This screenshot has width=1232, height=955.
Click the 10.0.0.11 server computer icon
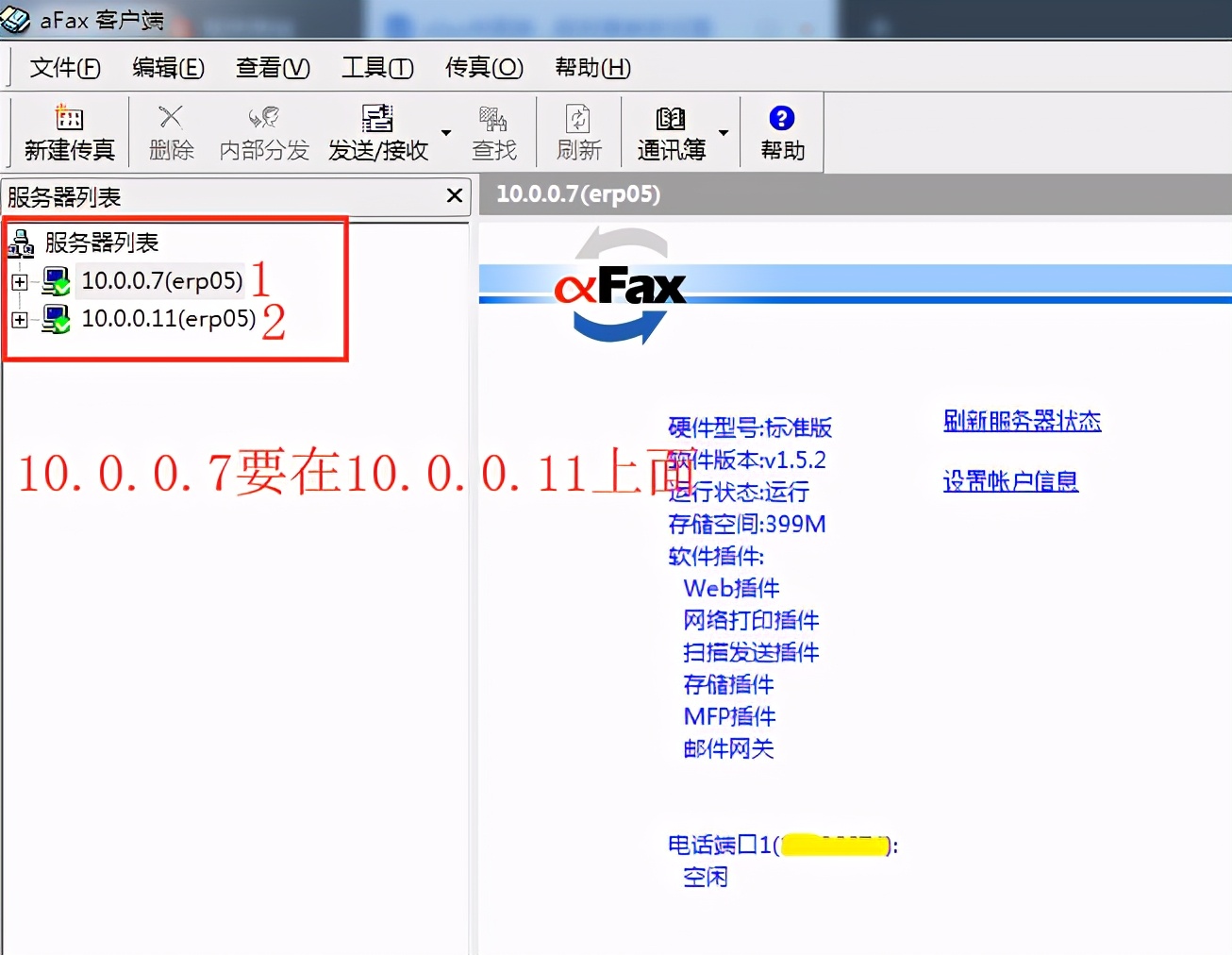click(56, 319)
